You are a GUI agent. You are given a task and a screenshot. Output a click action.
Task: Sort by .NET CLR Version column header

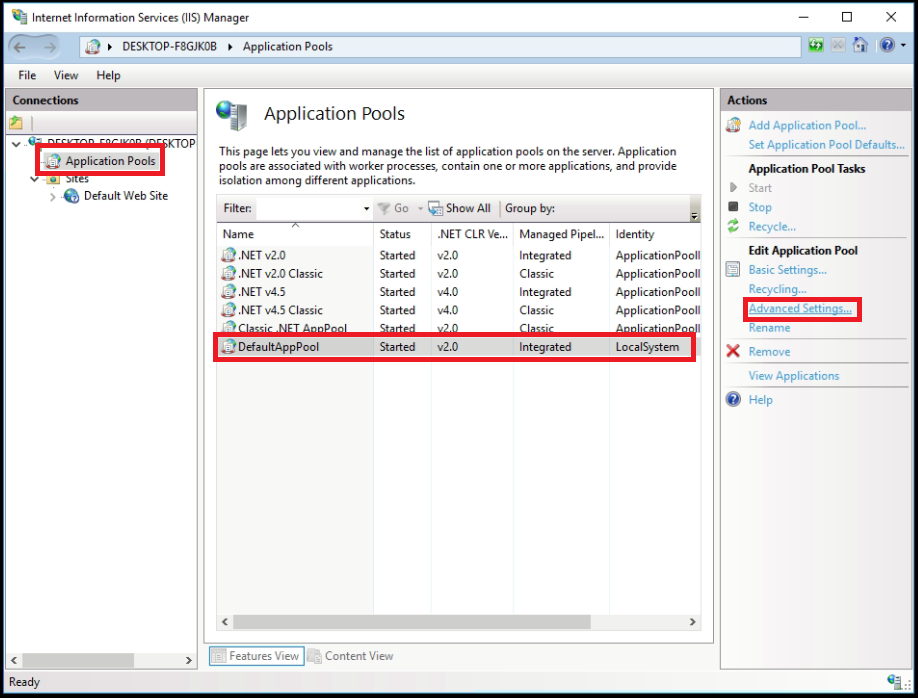pos(472,234)
